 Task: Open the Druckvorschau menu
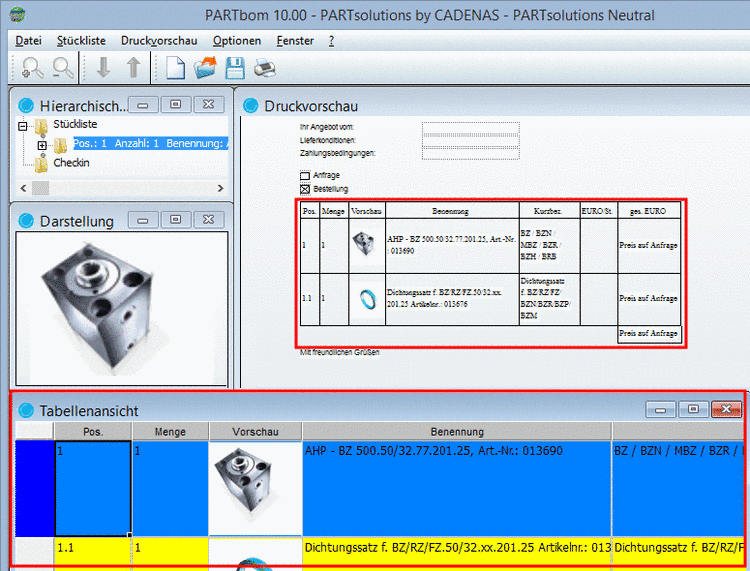159,41
